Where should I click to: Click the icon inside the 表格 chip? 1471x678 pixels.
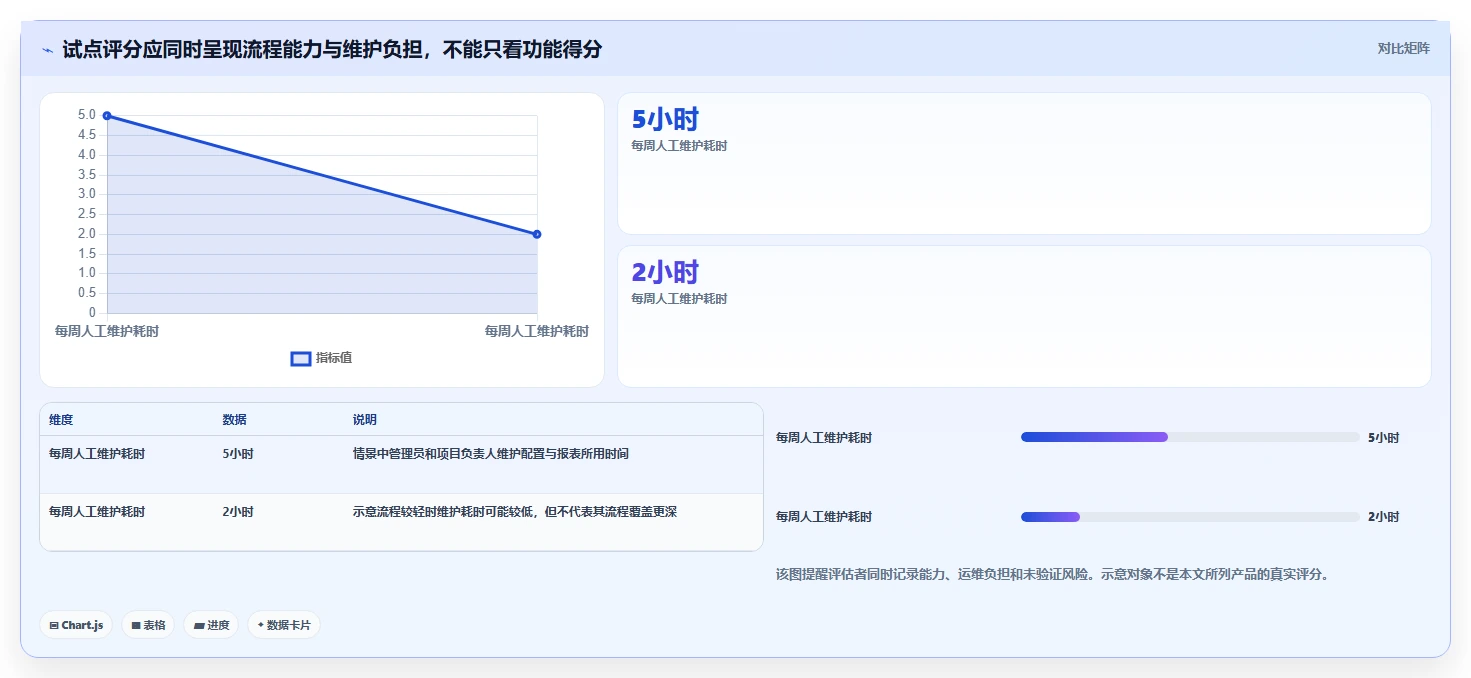[x=136, y=626]
